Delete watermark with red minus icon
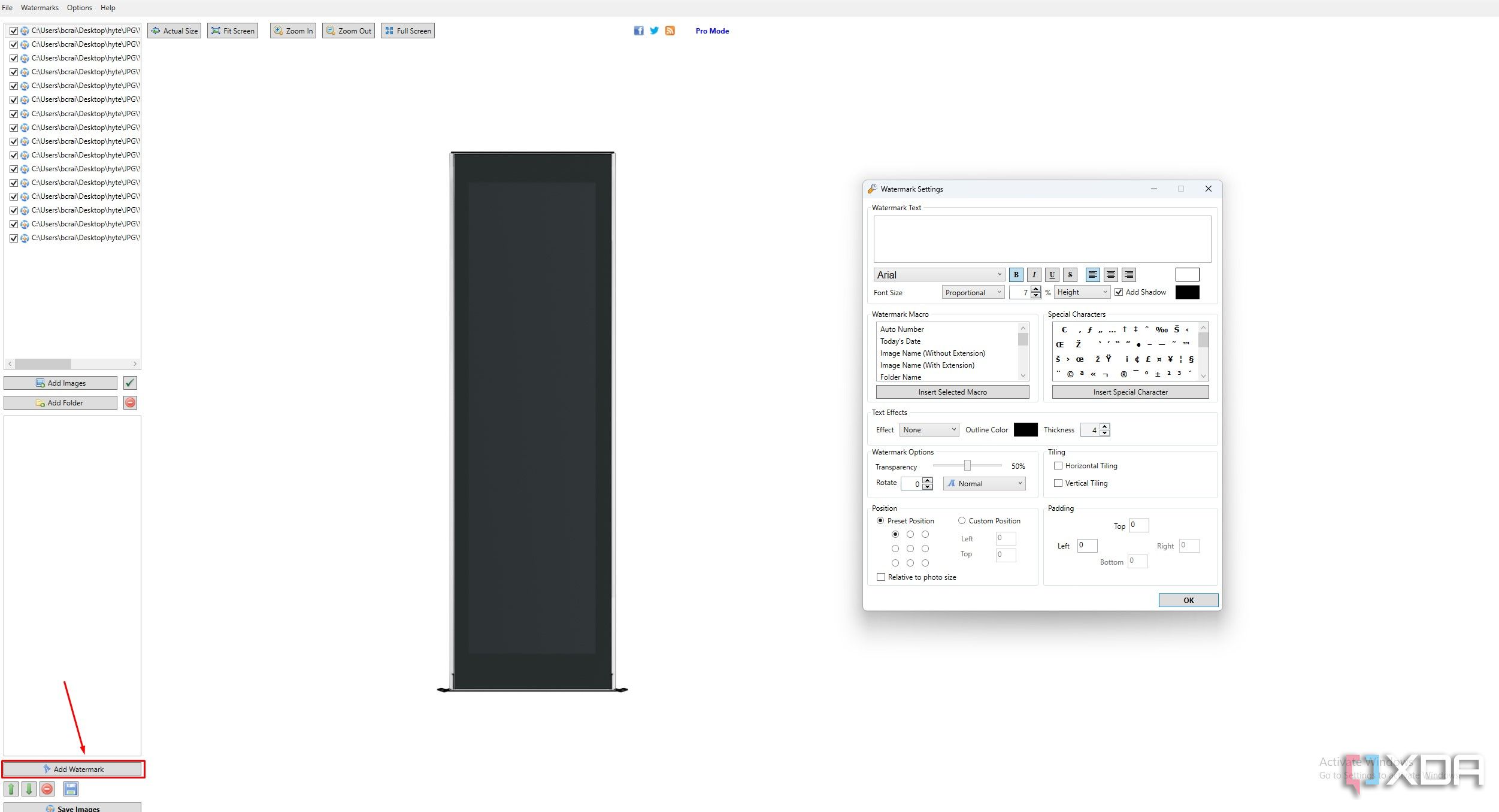The image size is (1499, 812). [47, 789]
